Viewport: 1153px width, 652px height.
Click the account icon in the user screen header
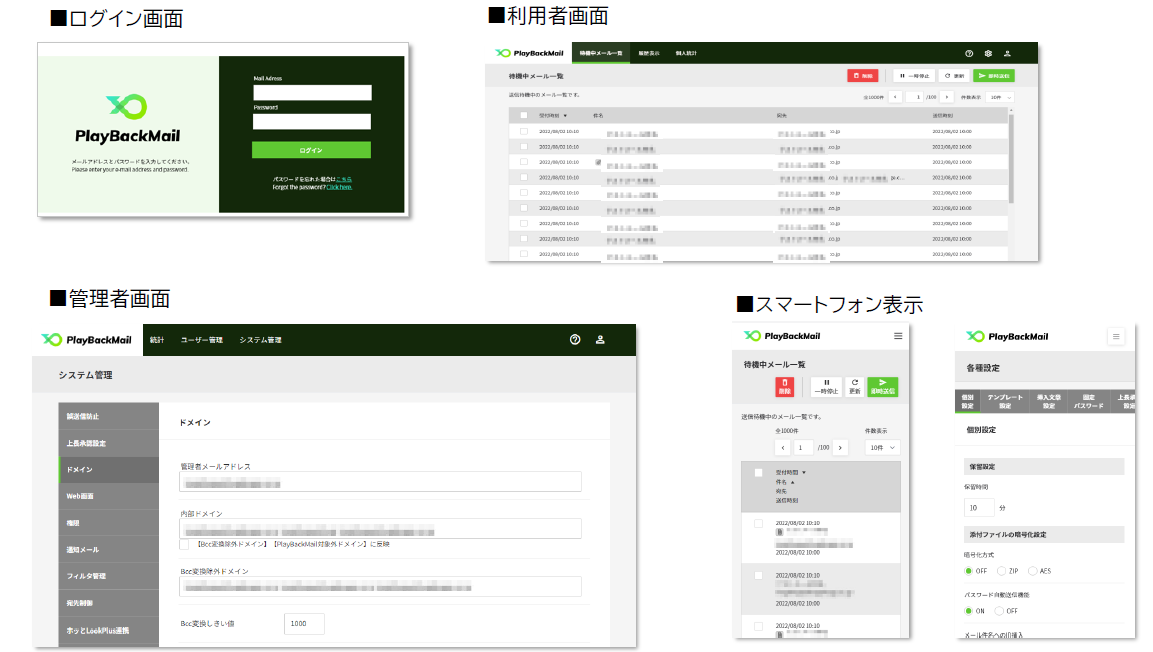click(x=1008, y=54)
